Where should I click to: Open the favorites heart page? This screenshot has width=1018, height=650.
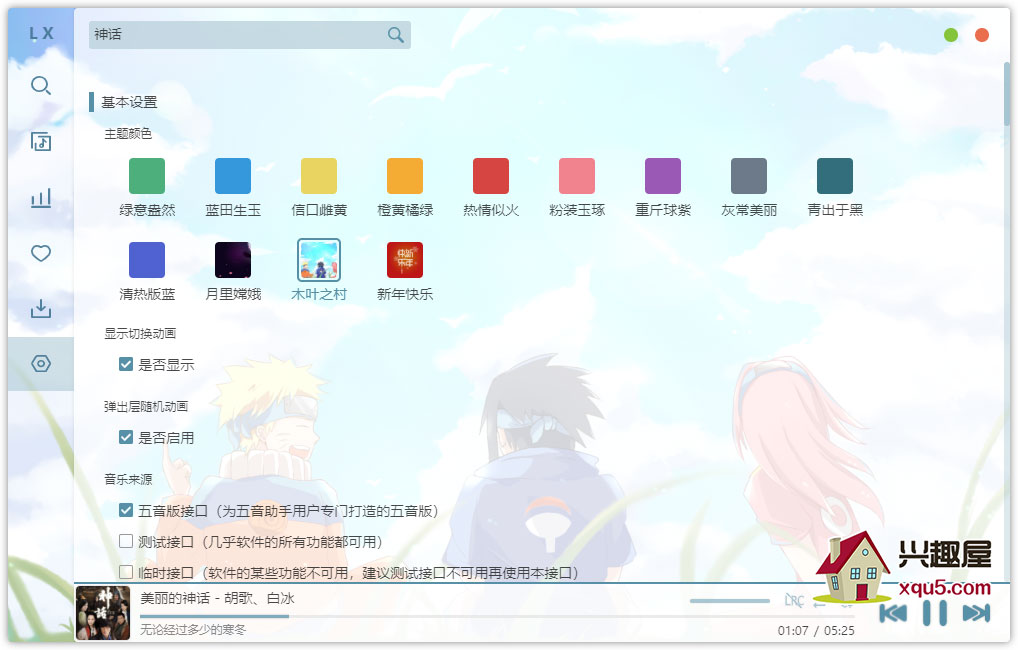[x=41, y=253]
